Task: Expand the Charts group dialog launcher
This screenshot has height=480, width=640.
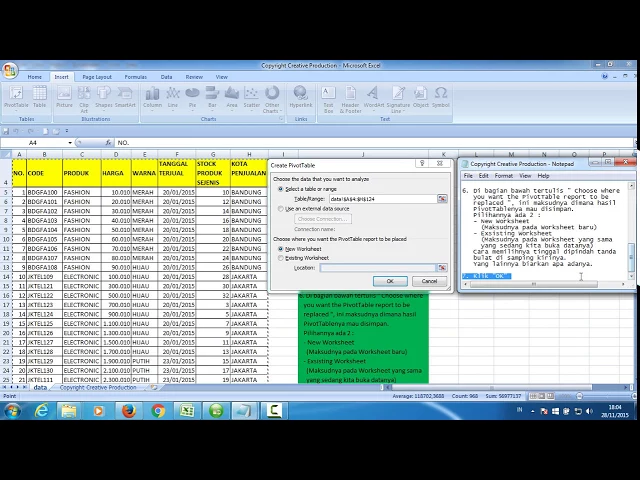Action: click(x=281, y=119)
